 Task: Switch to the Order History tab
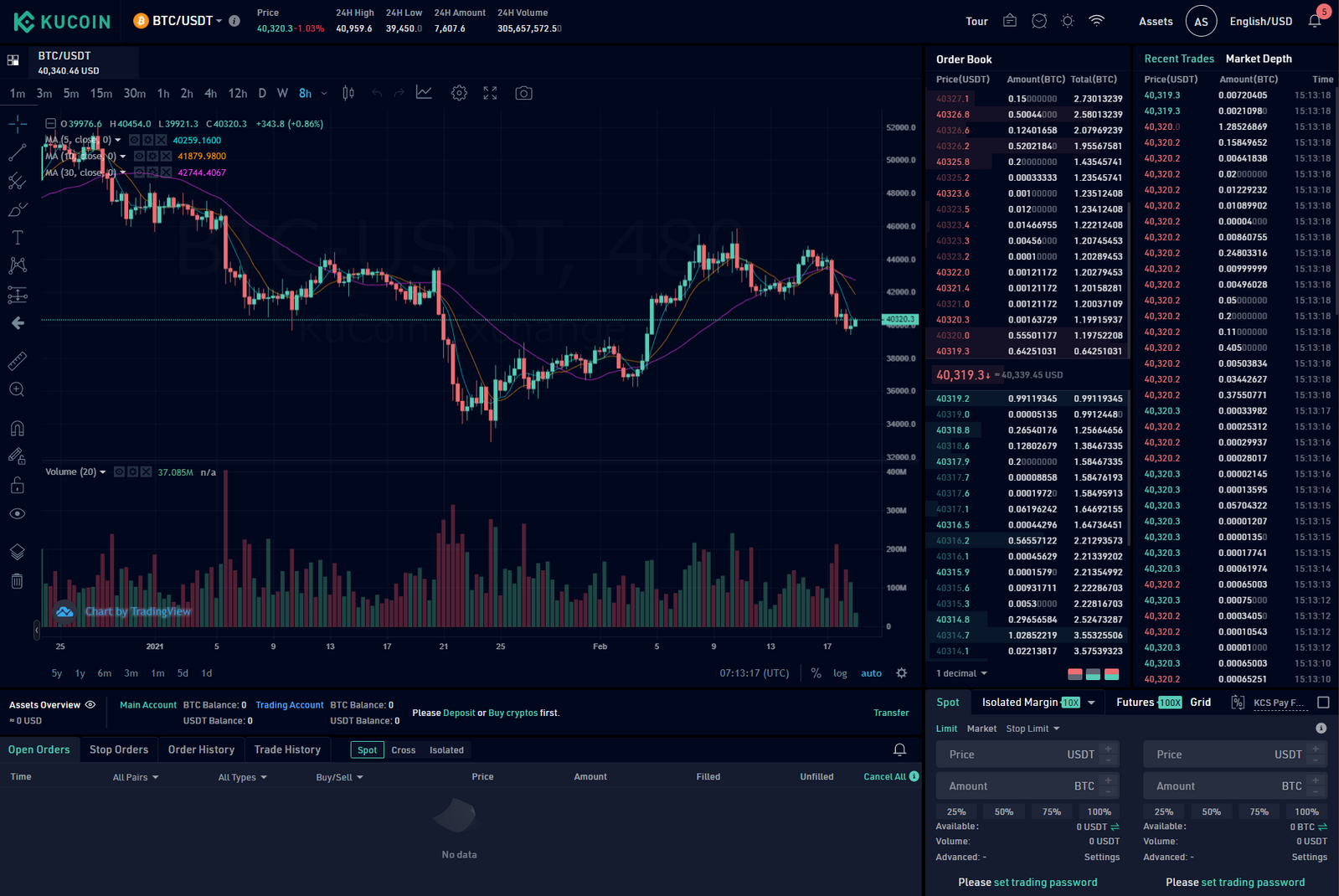pyautogui.click(x=201, y=749)
